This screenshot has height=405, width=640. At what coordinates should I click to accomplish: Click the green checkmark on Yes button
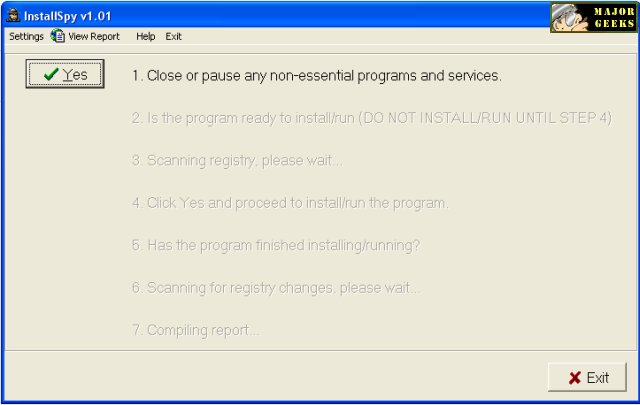51,74
